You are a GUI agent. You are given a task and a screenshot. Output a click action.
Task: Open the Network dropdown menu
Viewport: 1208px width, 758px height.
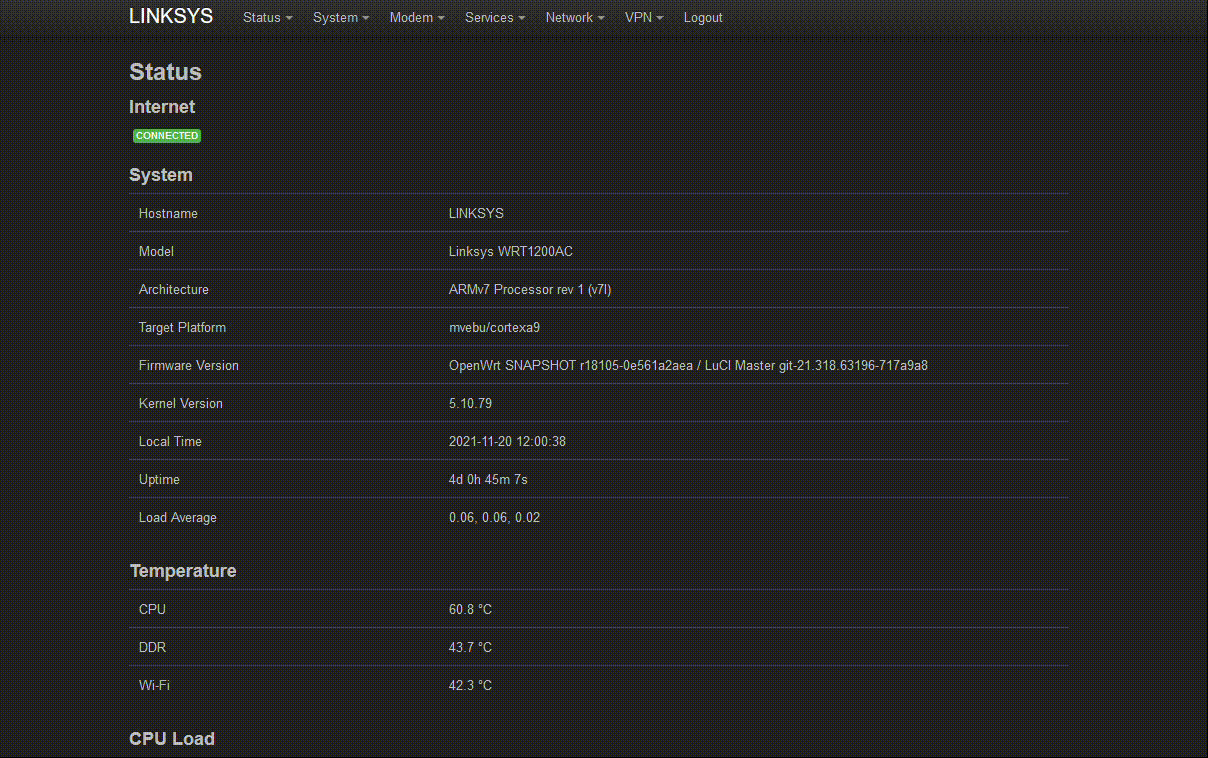click(x=575, y=17)
